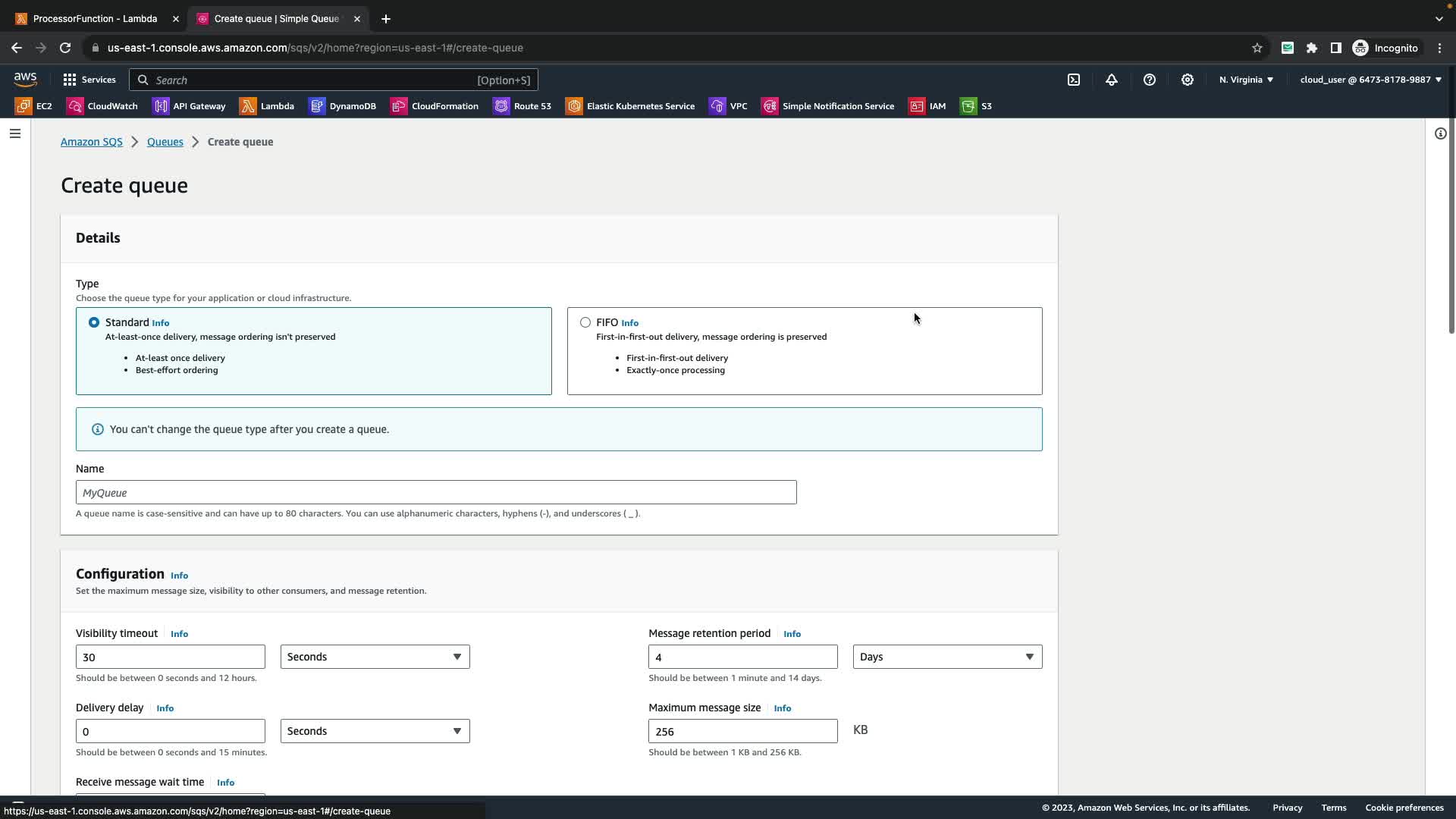Switch to the ProcessorFunction - Lambda browser tab

tap(95, 18)
